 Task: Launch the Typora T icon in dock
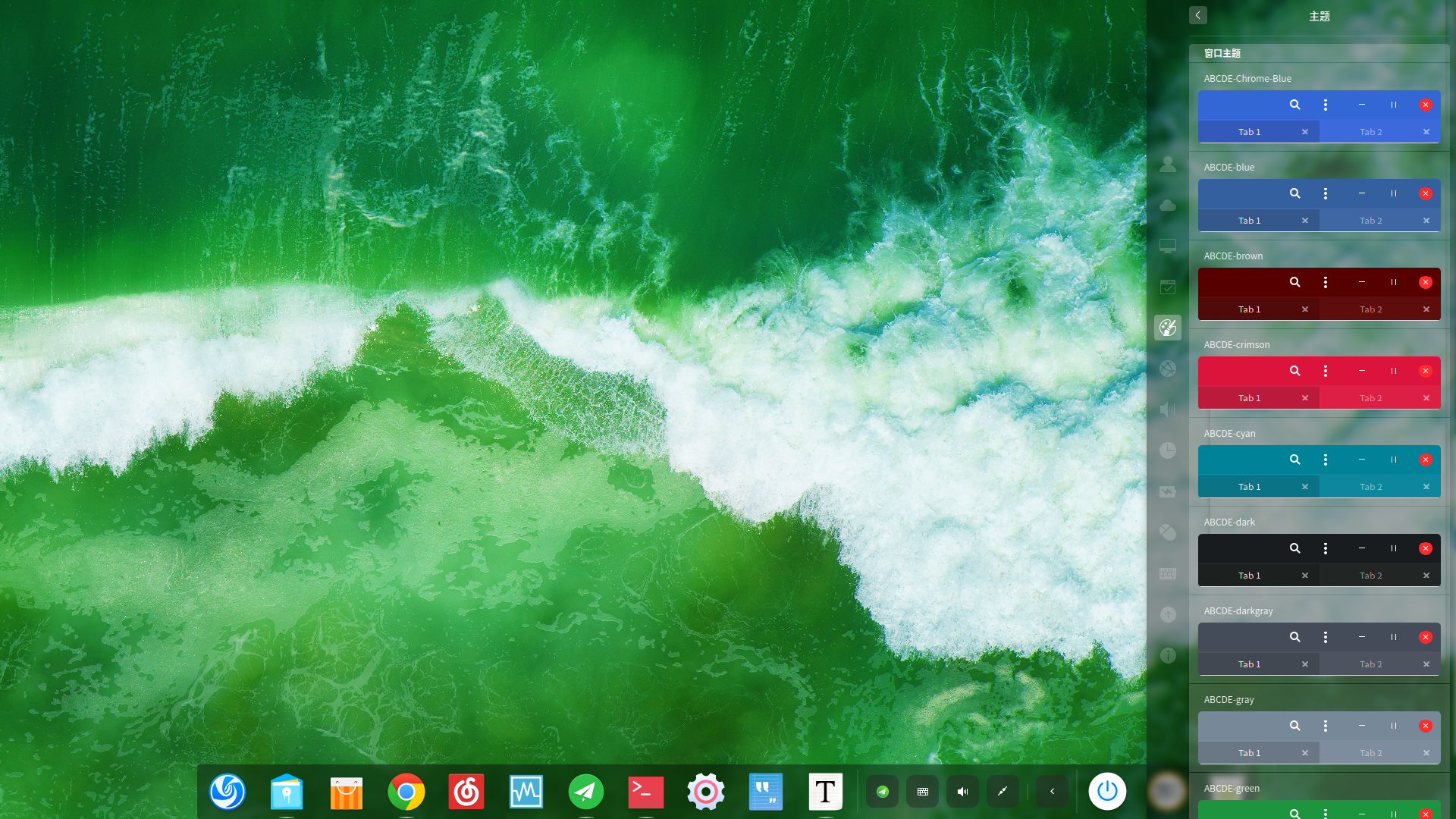[826, 792]
